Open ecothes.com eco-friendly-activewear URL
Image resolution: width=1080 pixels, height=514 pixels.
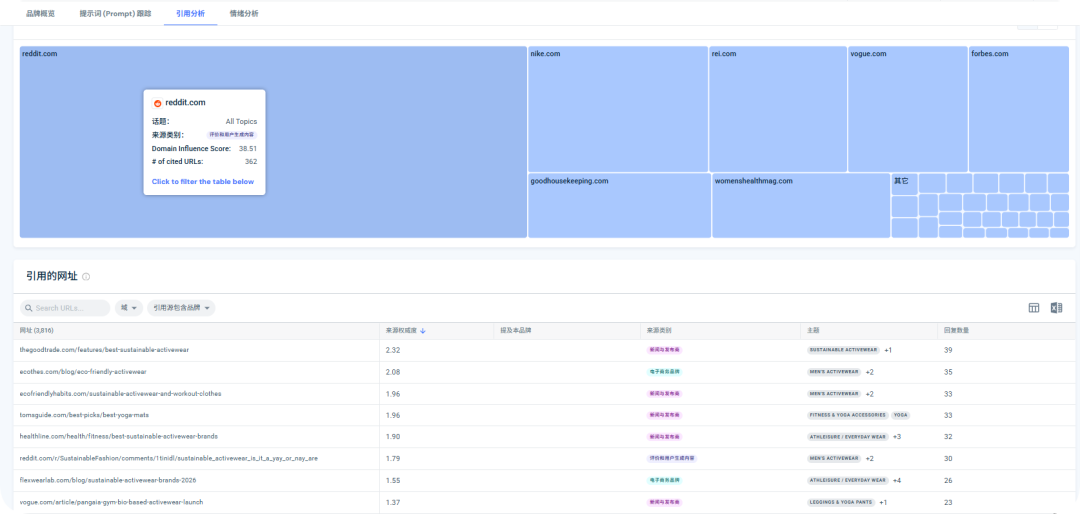click(83, 372)
